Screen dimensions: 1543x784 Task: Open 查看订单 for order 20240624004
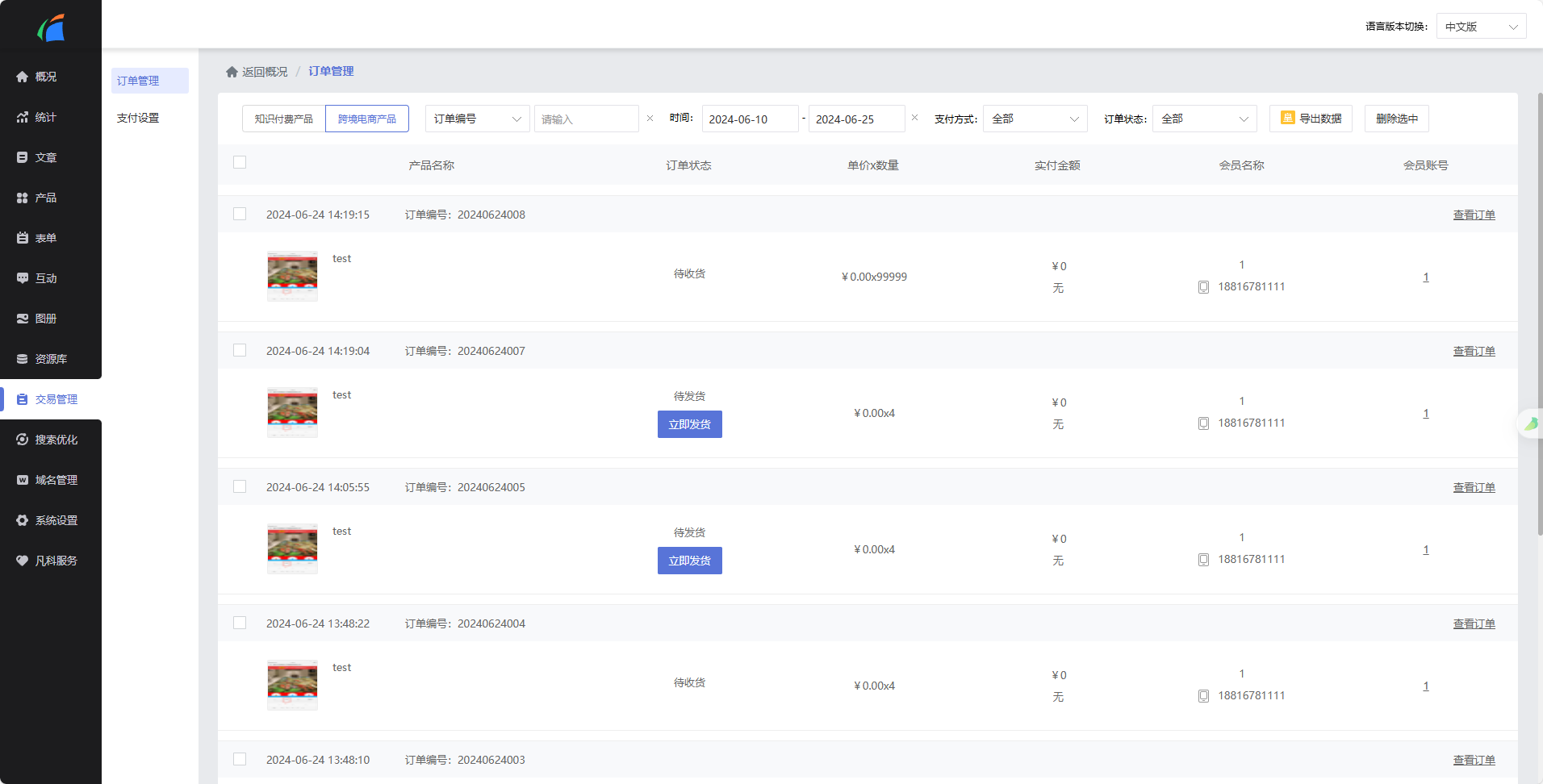tap(1474, 623)
